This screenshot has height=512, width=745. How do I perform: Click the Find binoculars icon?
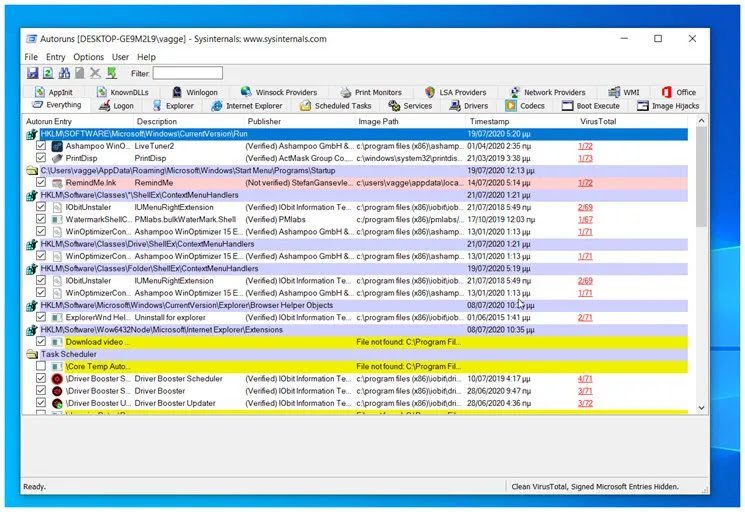[x=64, y=73]
